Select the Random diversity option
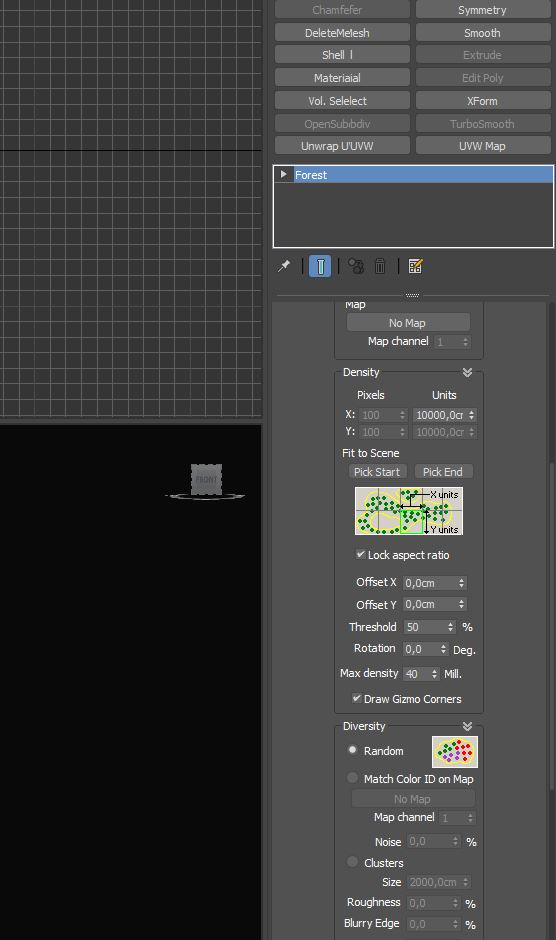Image resolution: width=556 pixels, height=940 pixels. (x=353, y=750)
